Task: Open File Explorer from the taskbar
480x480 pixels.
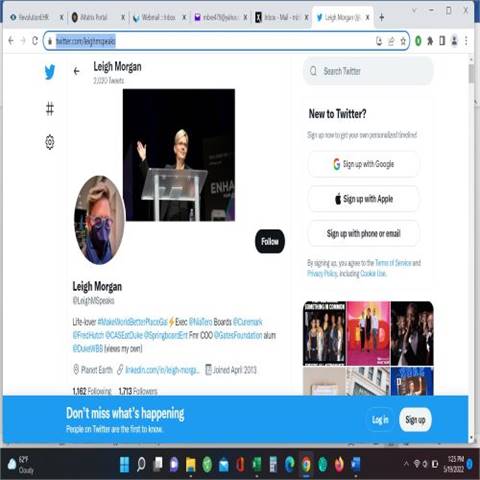Action: coord(191,465)
